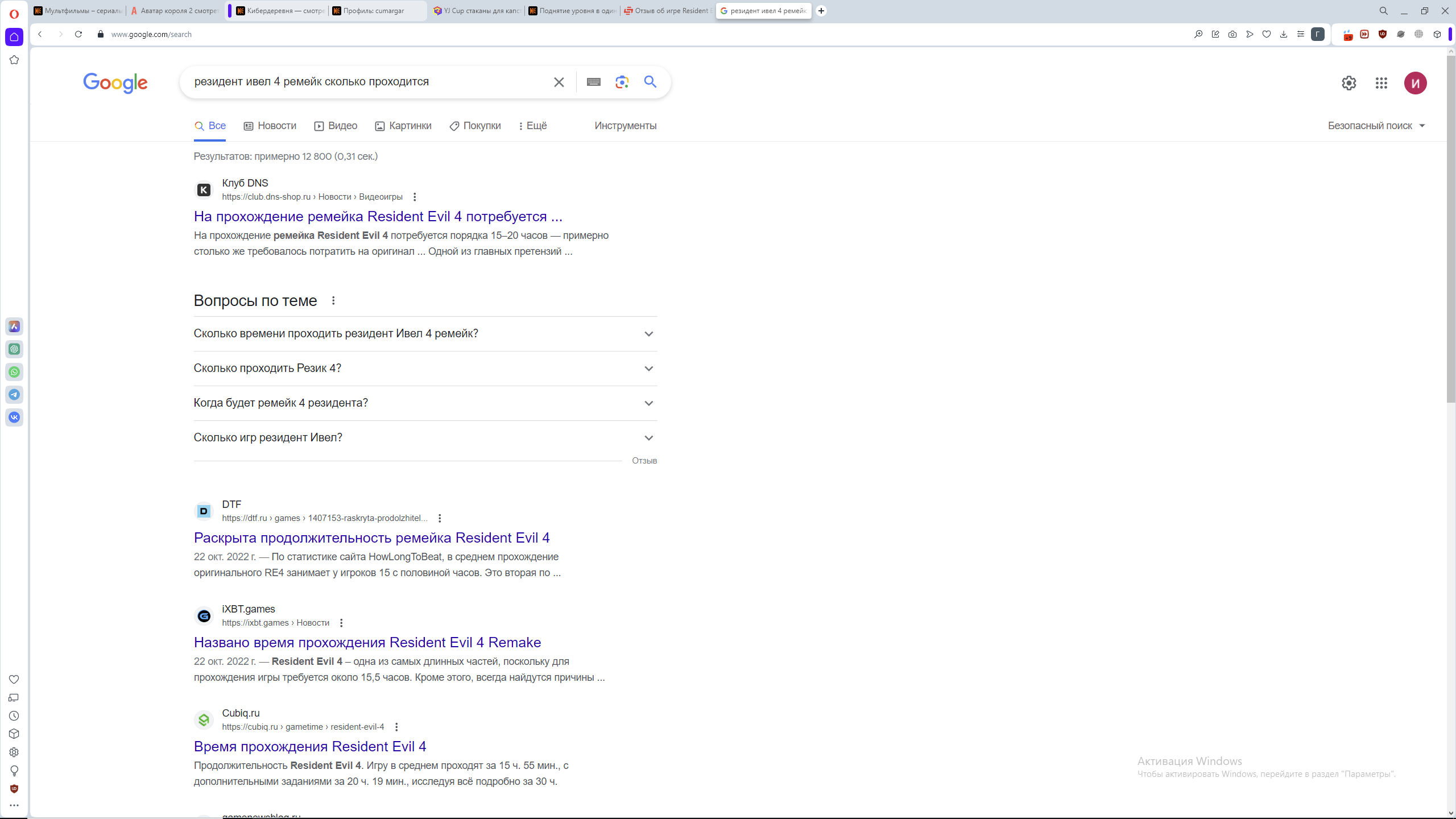Expand 'Сколько времени проходить резидент Ивел 4 ремейк?'
The width and height of the screenshot is (1456, 819).
click(425, 334)
